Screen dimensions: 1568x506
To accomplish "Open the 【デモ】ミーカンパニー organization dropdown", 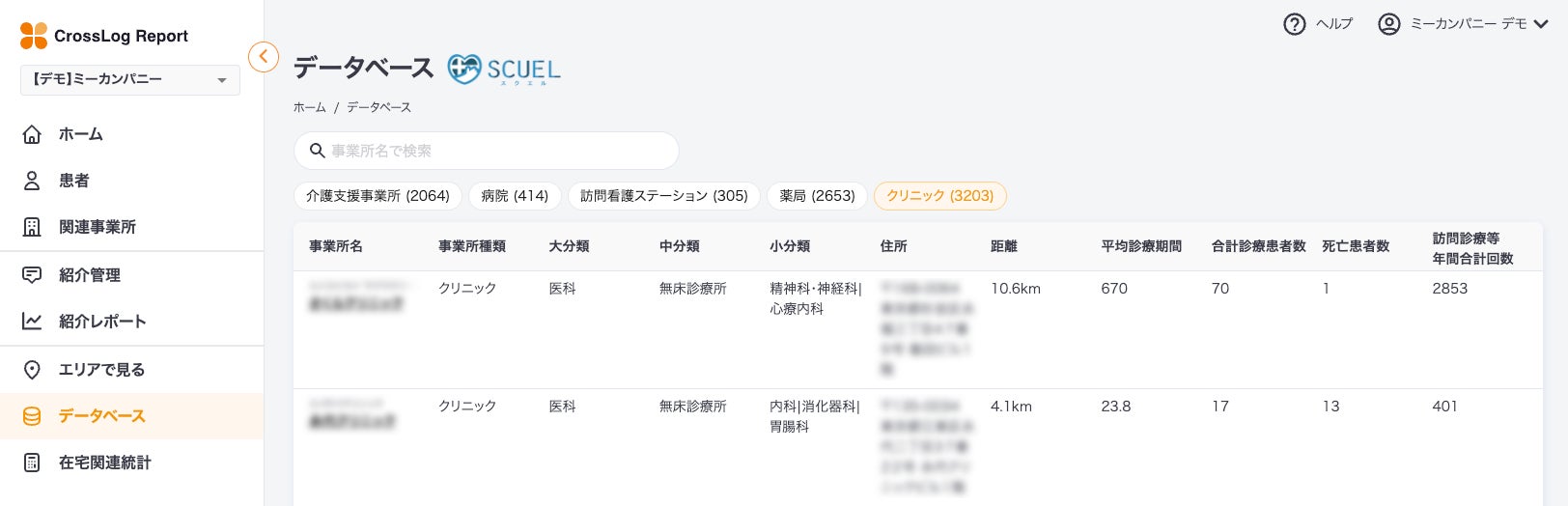I will click(x=129, y=80).
